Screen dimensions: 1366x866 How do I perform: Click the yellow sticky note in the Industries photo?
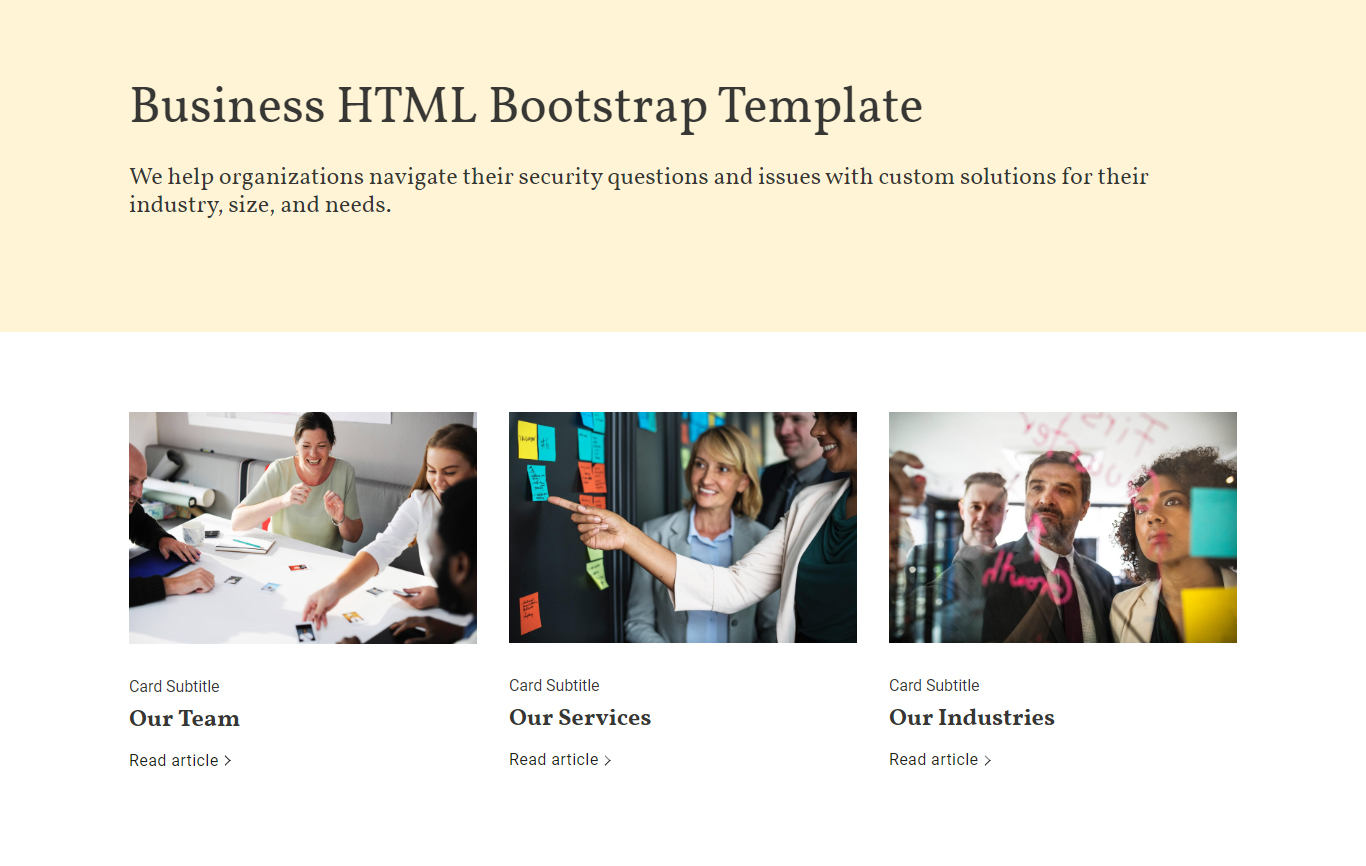tap(1208, 614)
